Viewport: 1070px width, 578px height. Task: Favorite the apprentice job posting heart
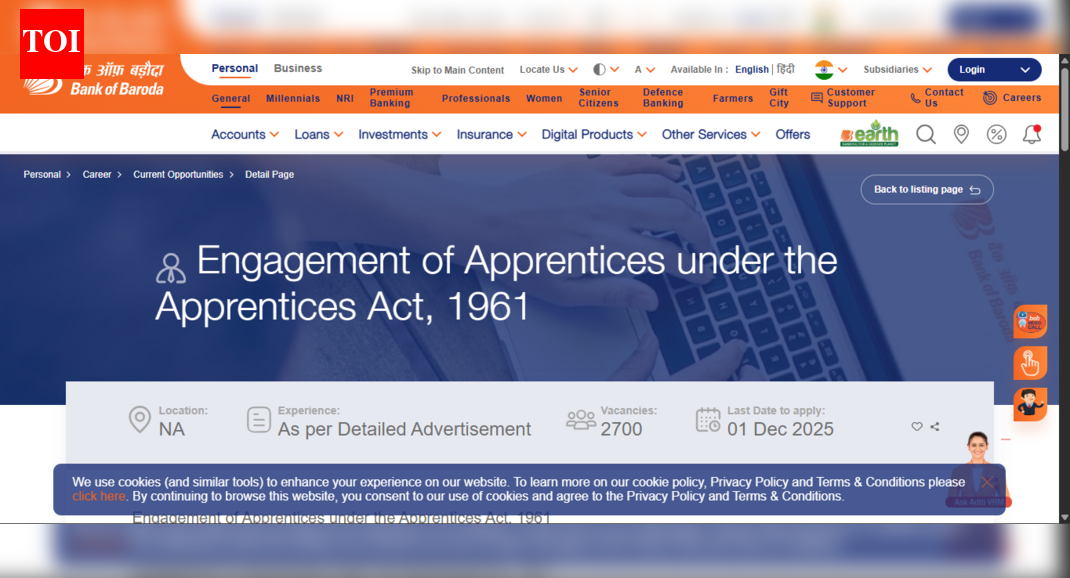pyautogui.click(x=916, y=426)
